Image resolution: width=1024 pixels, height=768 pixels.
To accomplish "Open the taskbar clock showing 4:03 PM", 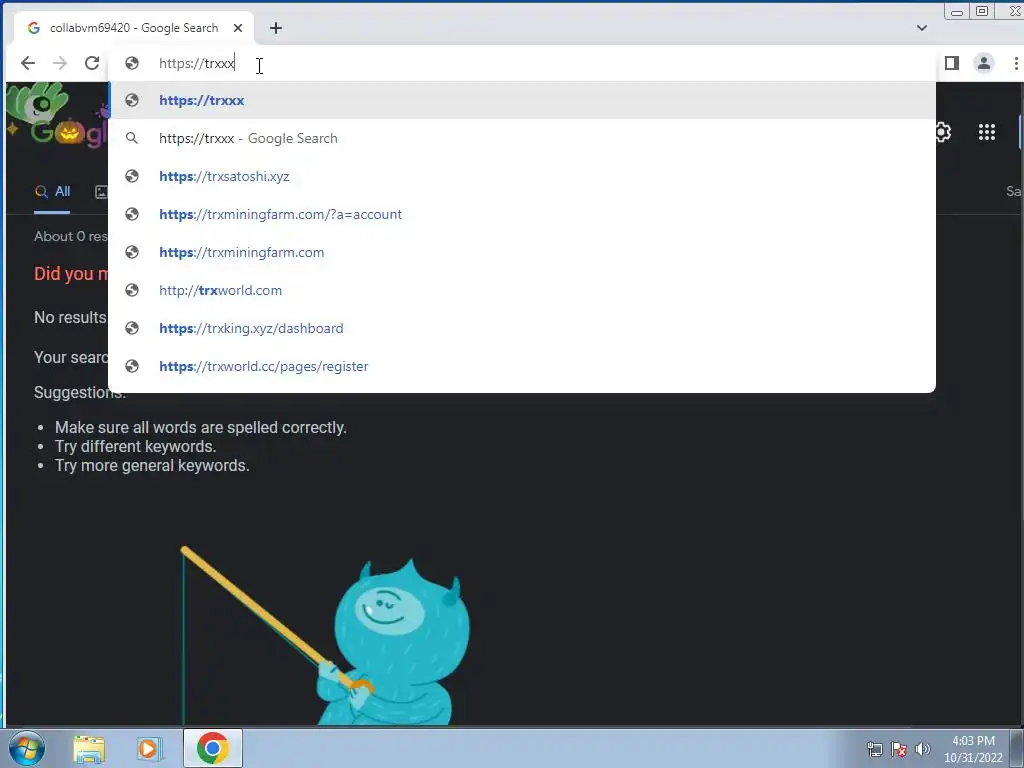I will [973, 749].
